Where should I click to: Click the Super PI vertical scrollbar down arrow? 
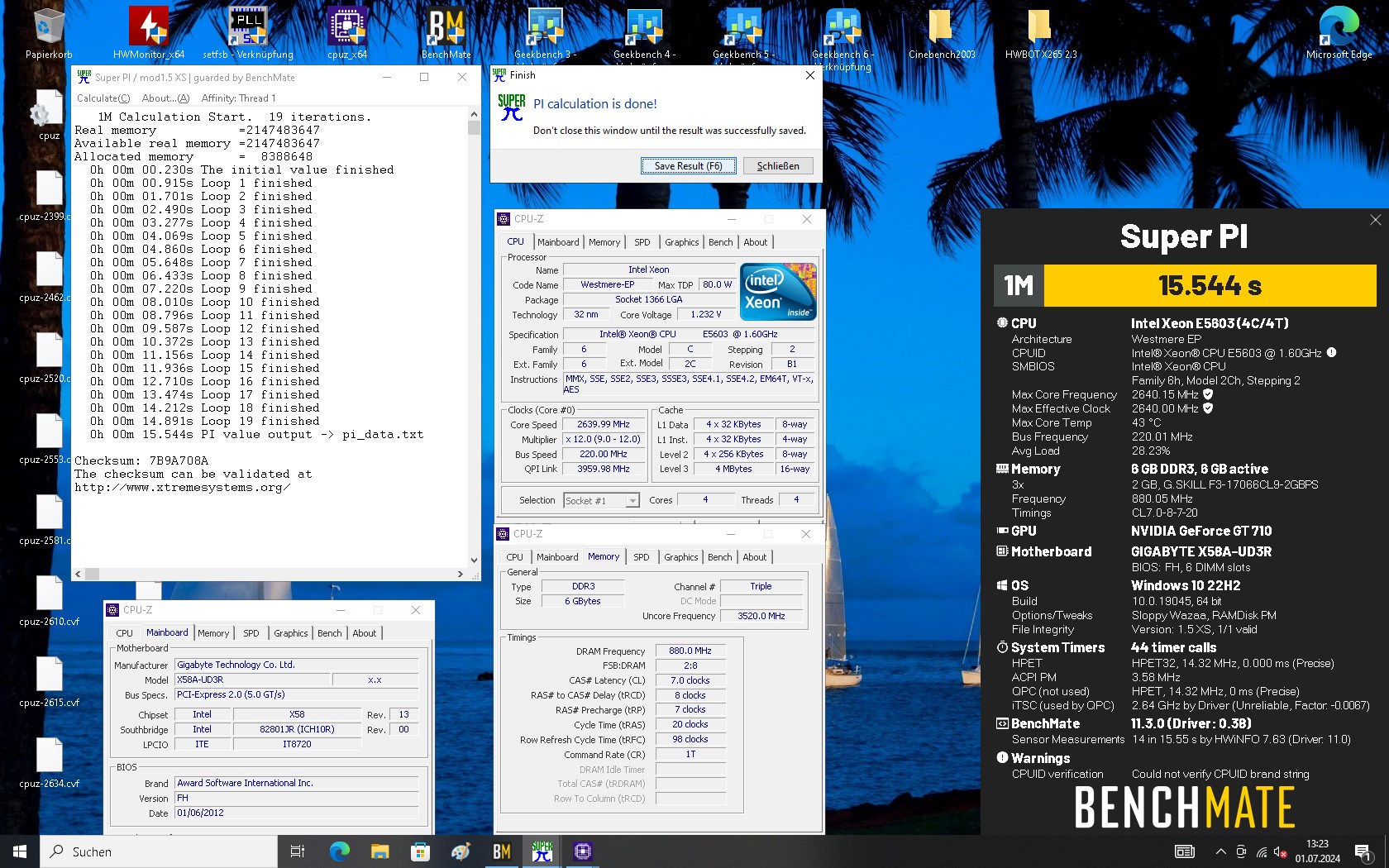474,560
